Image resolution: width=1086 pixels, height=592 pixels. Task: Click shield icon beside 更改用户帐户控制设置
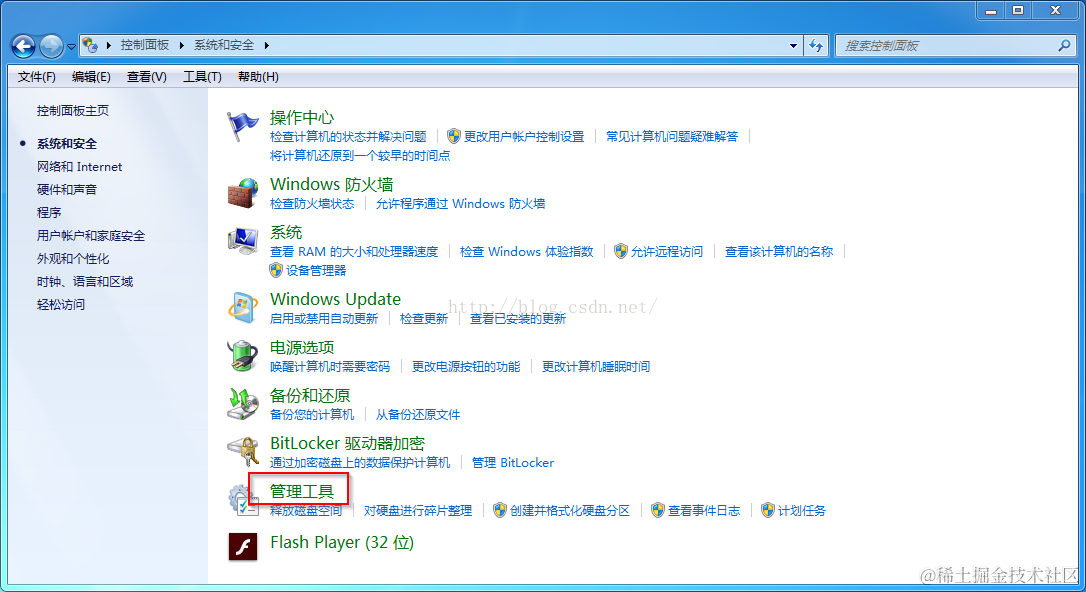point(454,136)
